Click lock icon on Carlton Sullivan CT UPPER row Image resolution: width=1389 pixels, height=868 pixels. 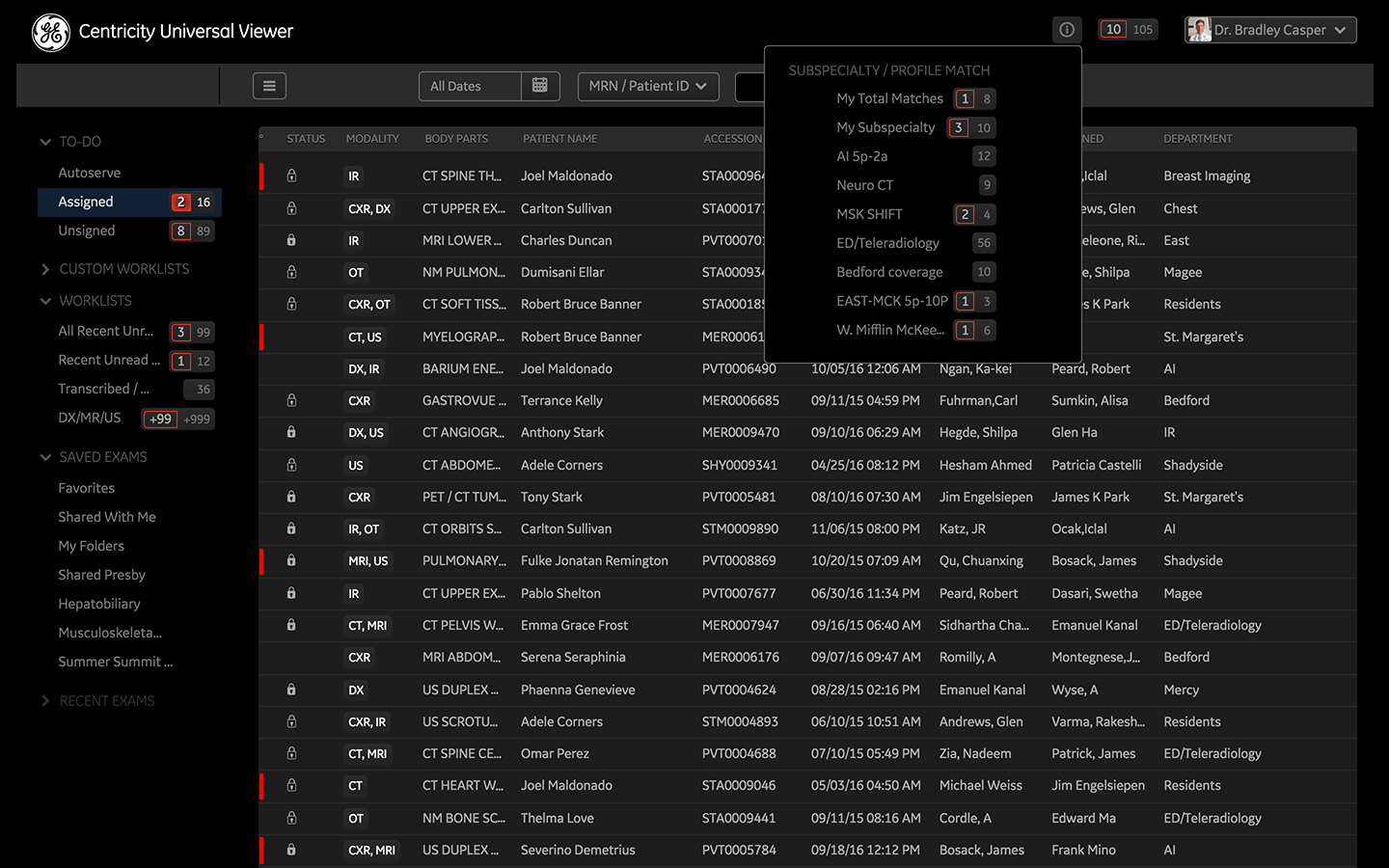[291, 208]
